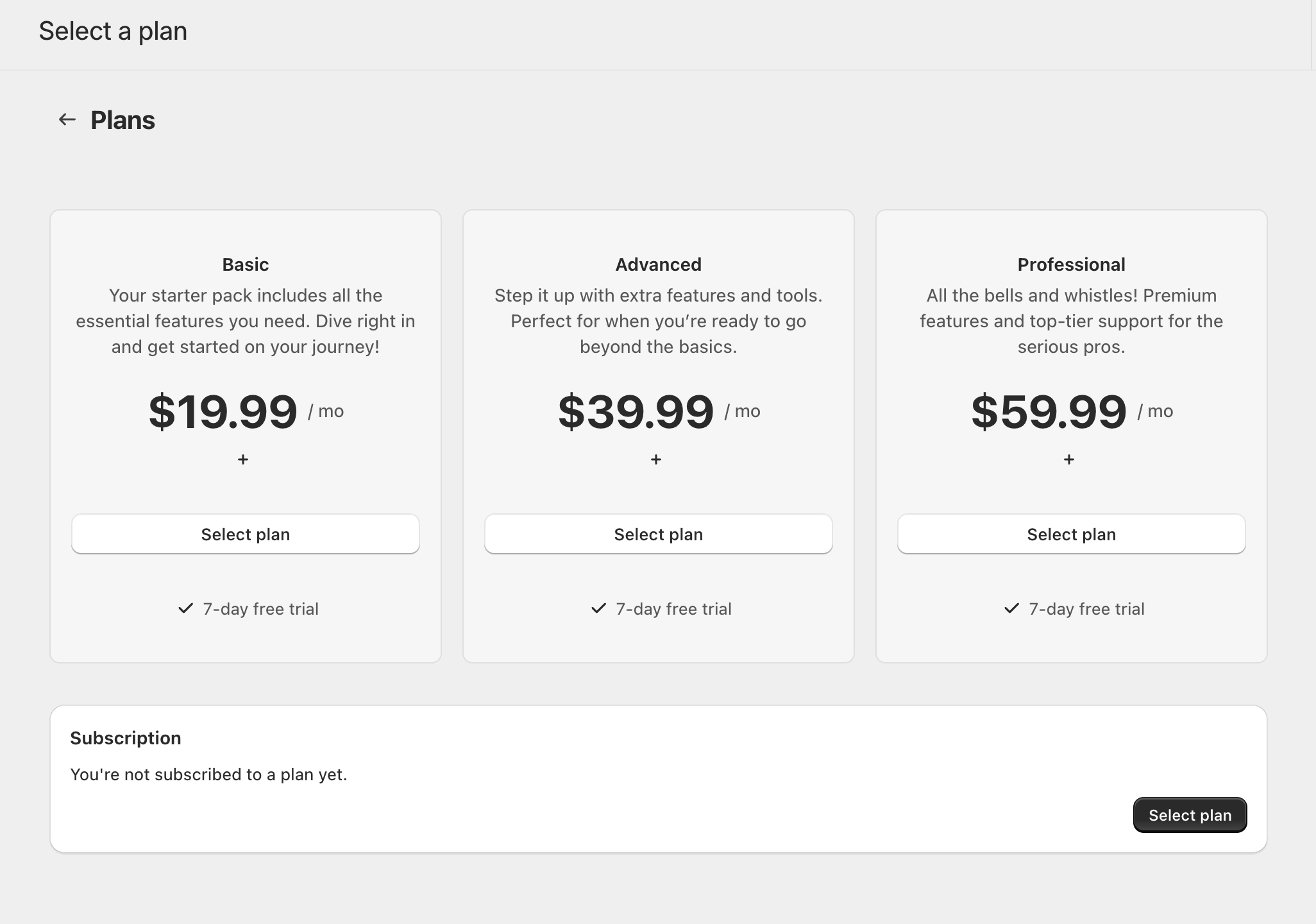Click the Plans page heading
1316x924 pixels.
coord(122,120)
